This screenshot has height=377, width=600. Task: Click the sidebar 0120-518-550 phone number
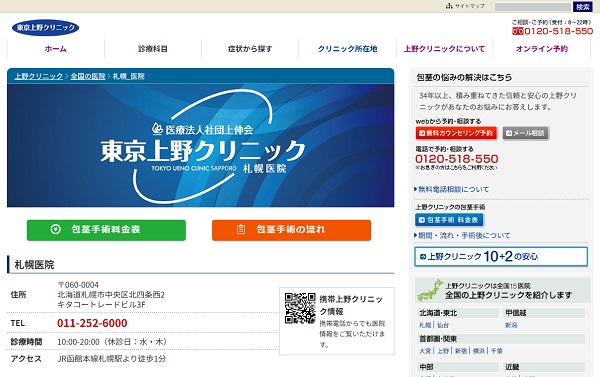(457, 159)
